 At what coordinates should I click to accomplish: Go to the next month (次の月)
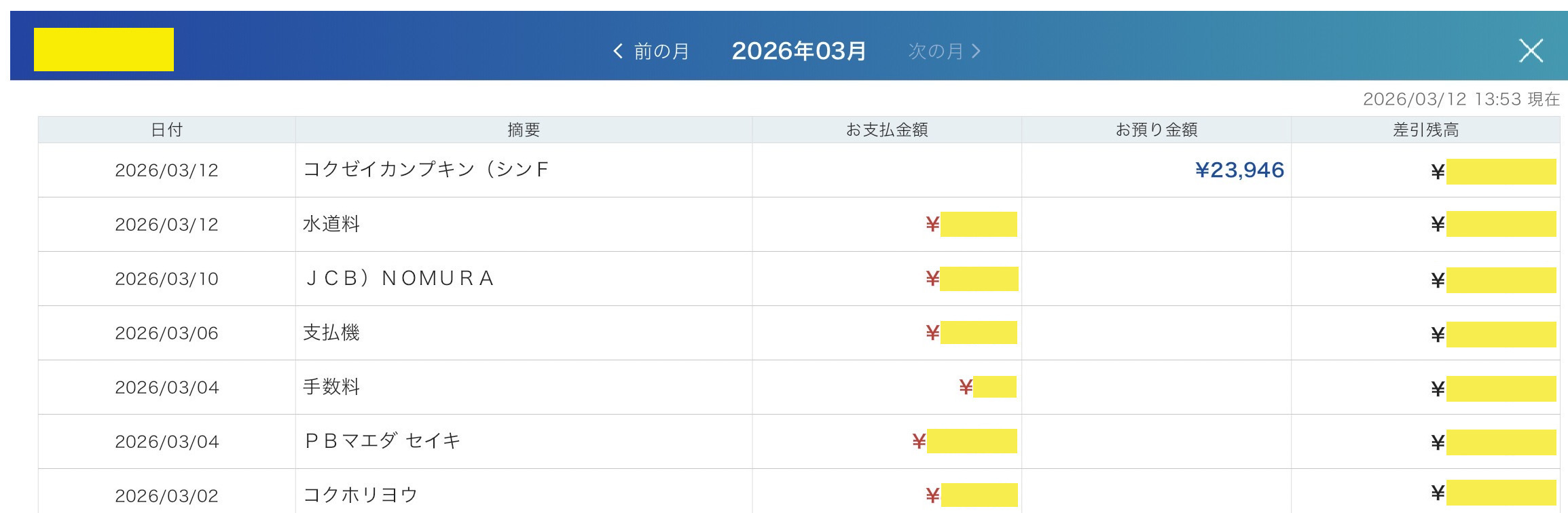pyautogui.click(x=945, y=51)
